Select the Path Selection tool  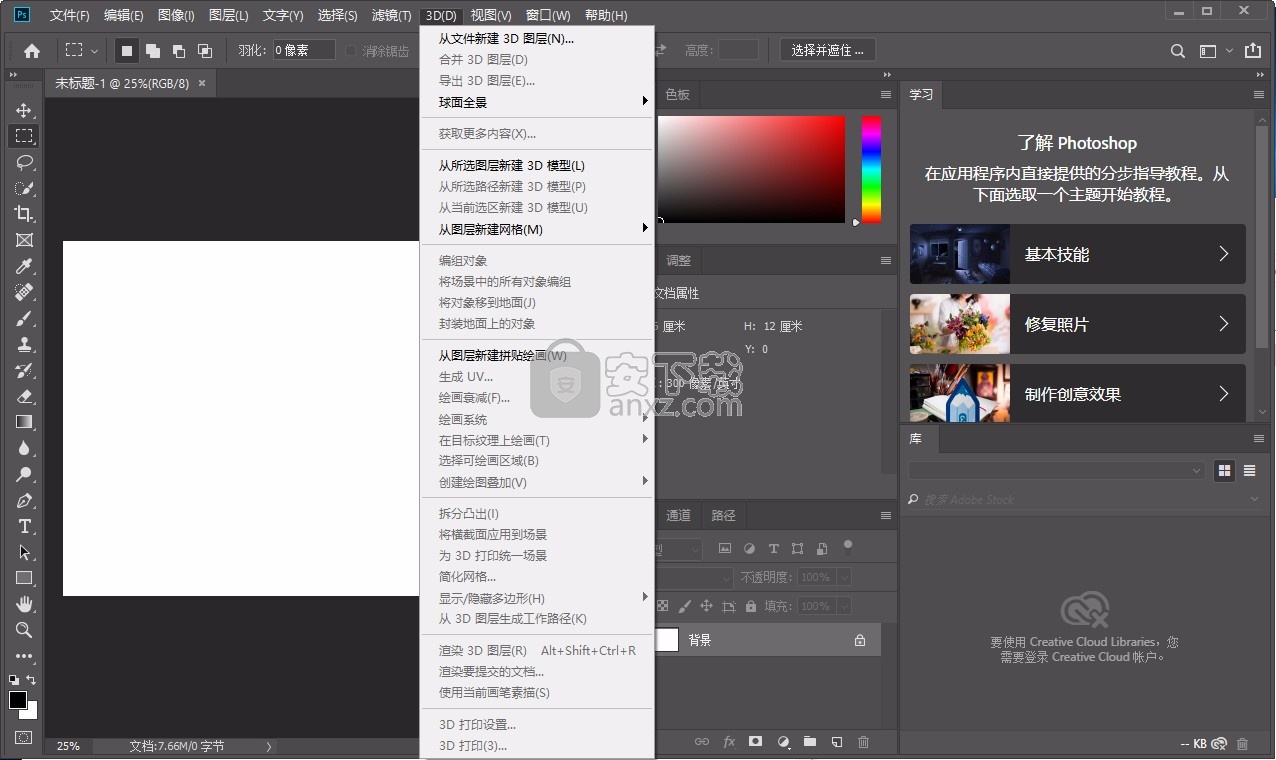pyautogui.click(x=24, y=552)
